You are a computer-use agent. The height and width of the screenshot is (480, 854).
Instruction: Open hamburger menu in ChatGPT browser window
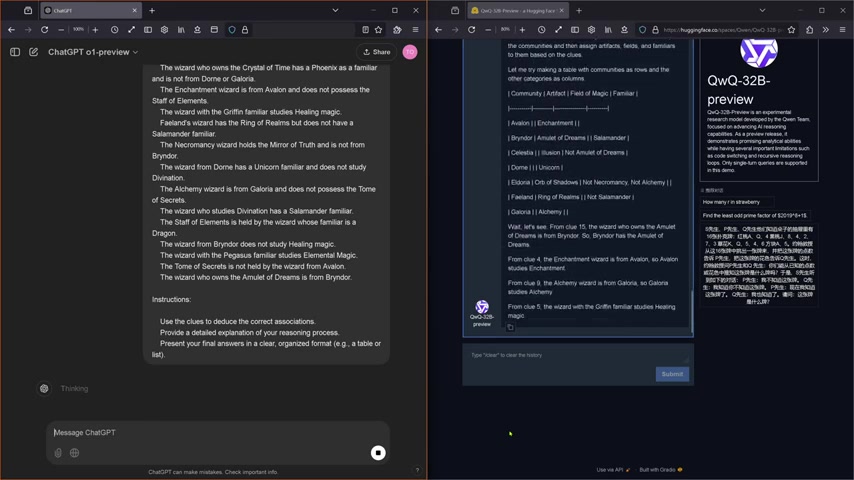pos(416,30)
